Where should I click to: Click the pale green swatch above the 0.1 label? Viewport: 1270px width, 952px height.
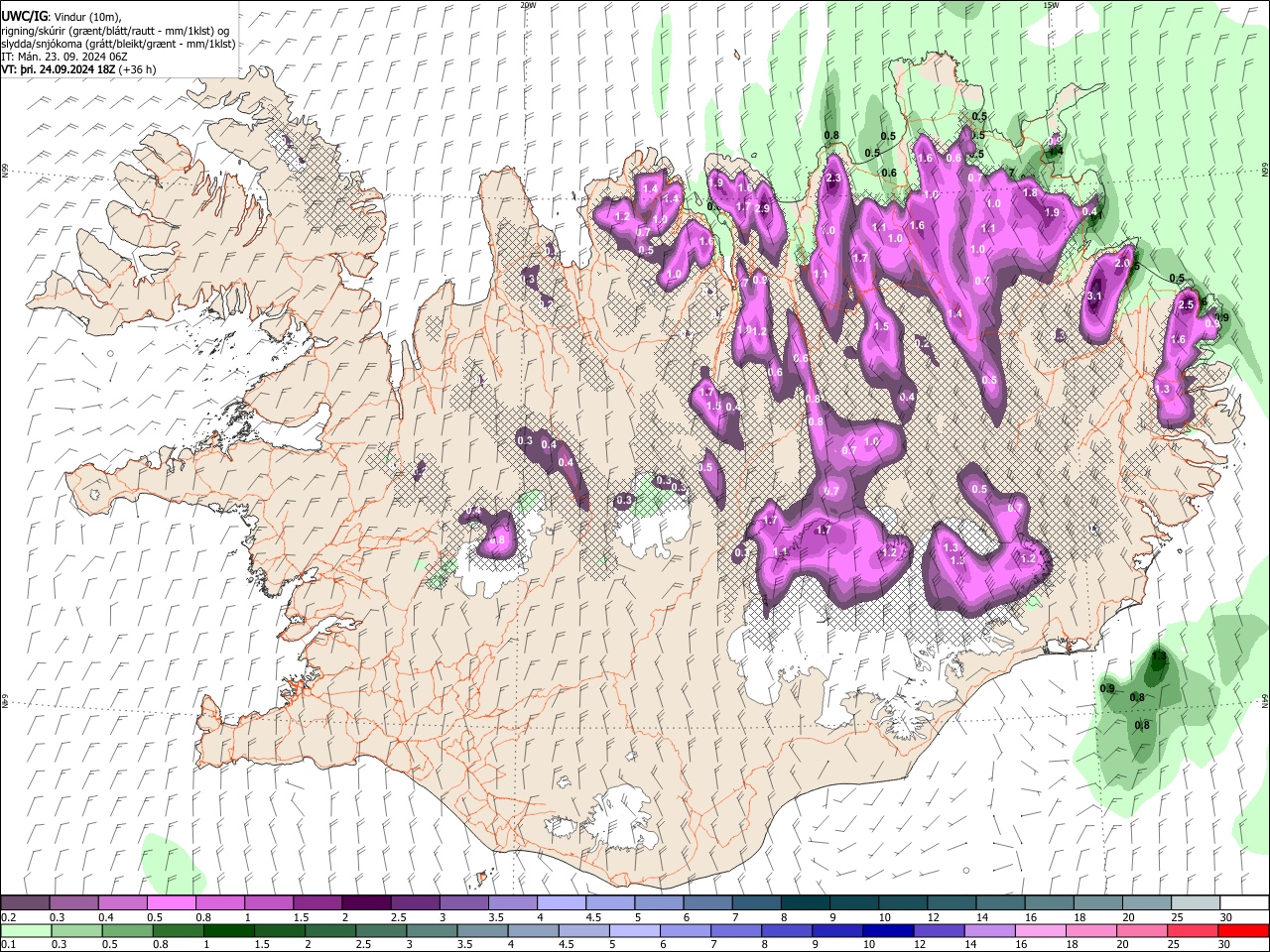point(26,930)
